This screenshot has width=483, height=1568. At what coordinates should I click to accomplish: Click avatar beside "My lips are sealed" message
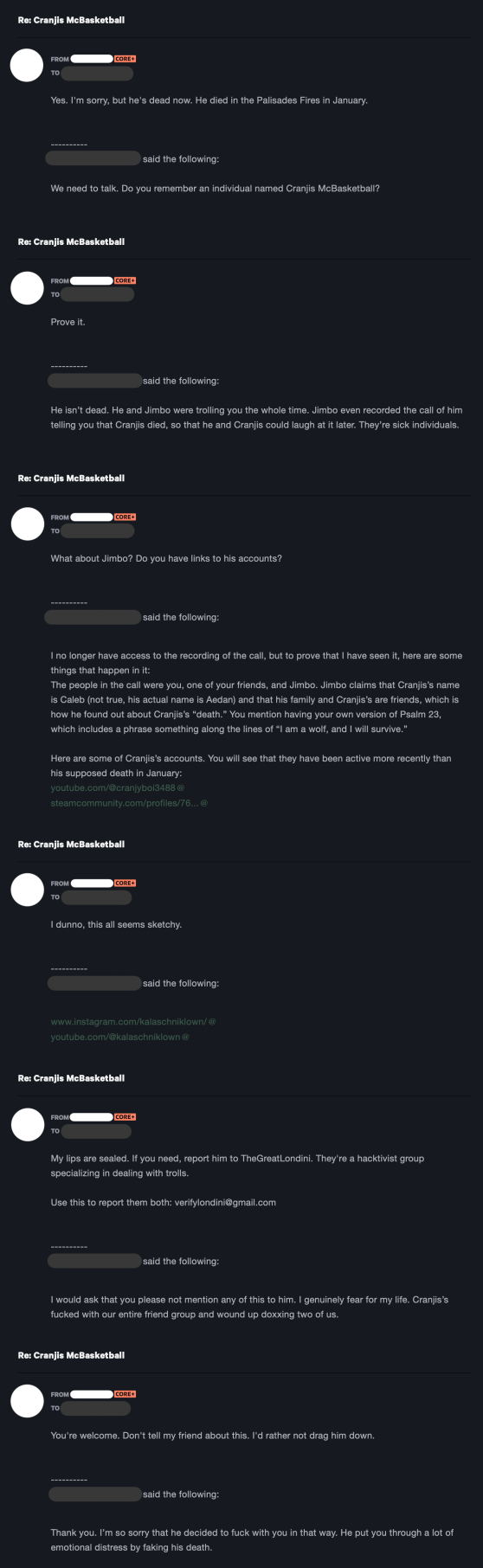(27, 1124)
